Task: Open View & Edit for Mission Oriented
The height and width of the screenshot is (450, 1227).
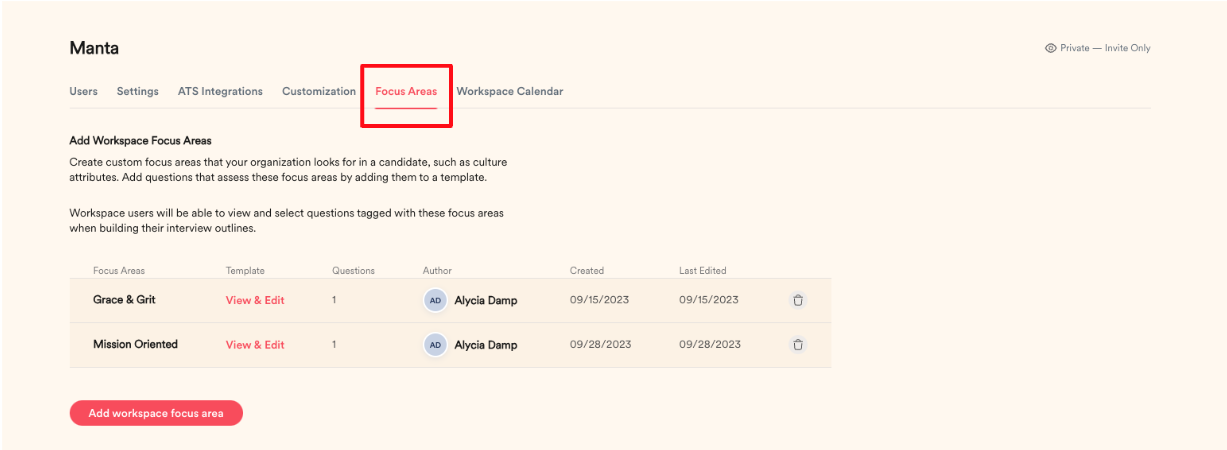Action: pos(255,344)
